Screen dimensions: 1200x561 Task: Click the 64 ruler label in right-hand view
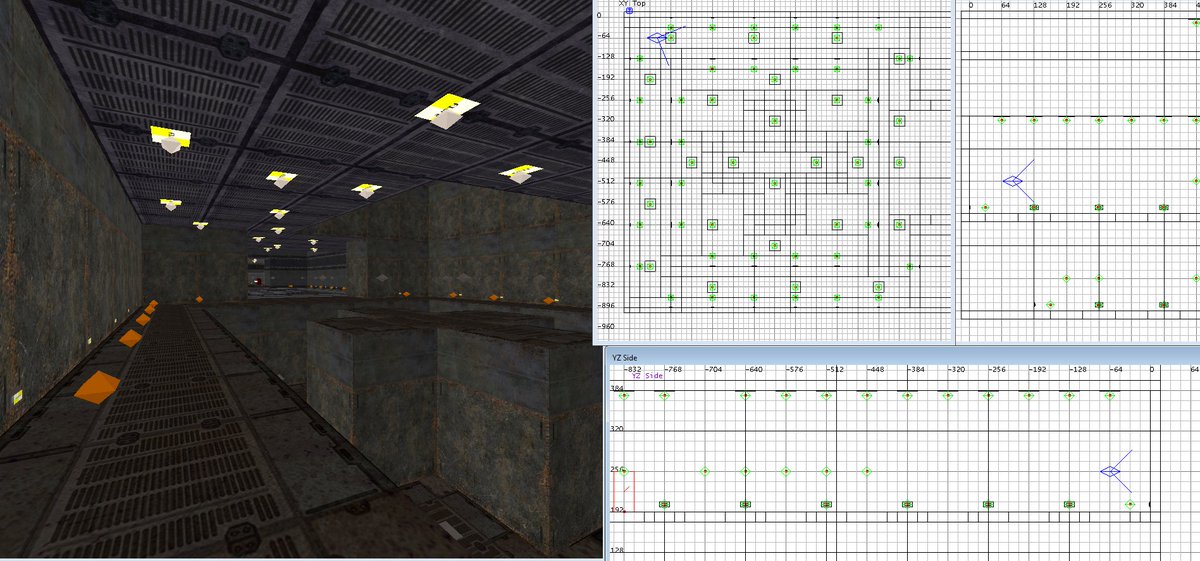click(1006, 5)
